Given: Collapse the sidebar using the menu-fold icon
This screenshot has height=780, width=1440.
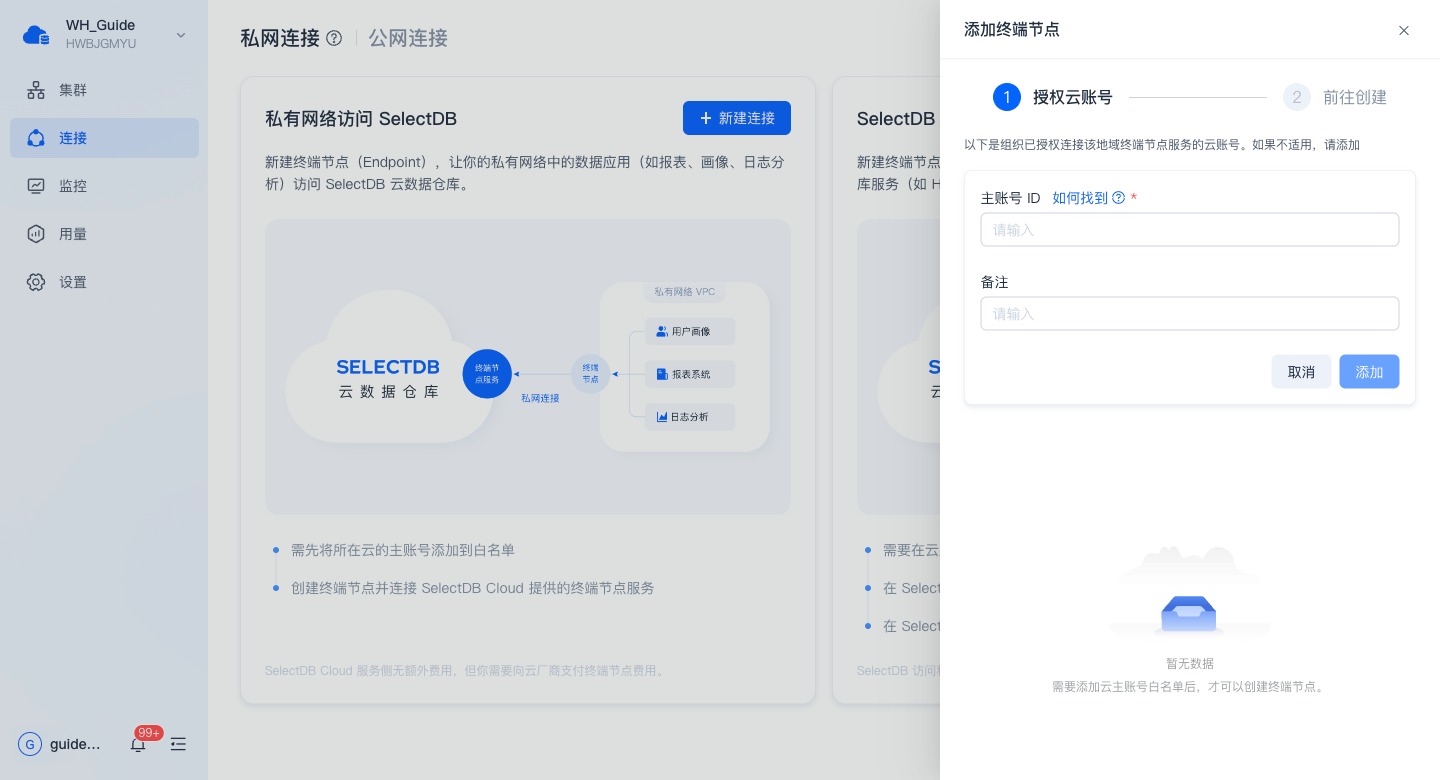Looking at the screenshot, I should point(178,744).
